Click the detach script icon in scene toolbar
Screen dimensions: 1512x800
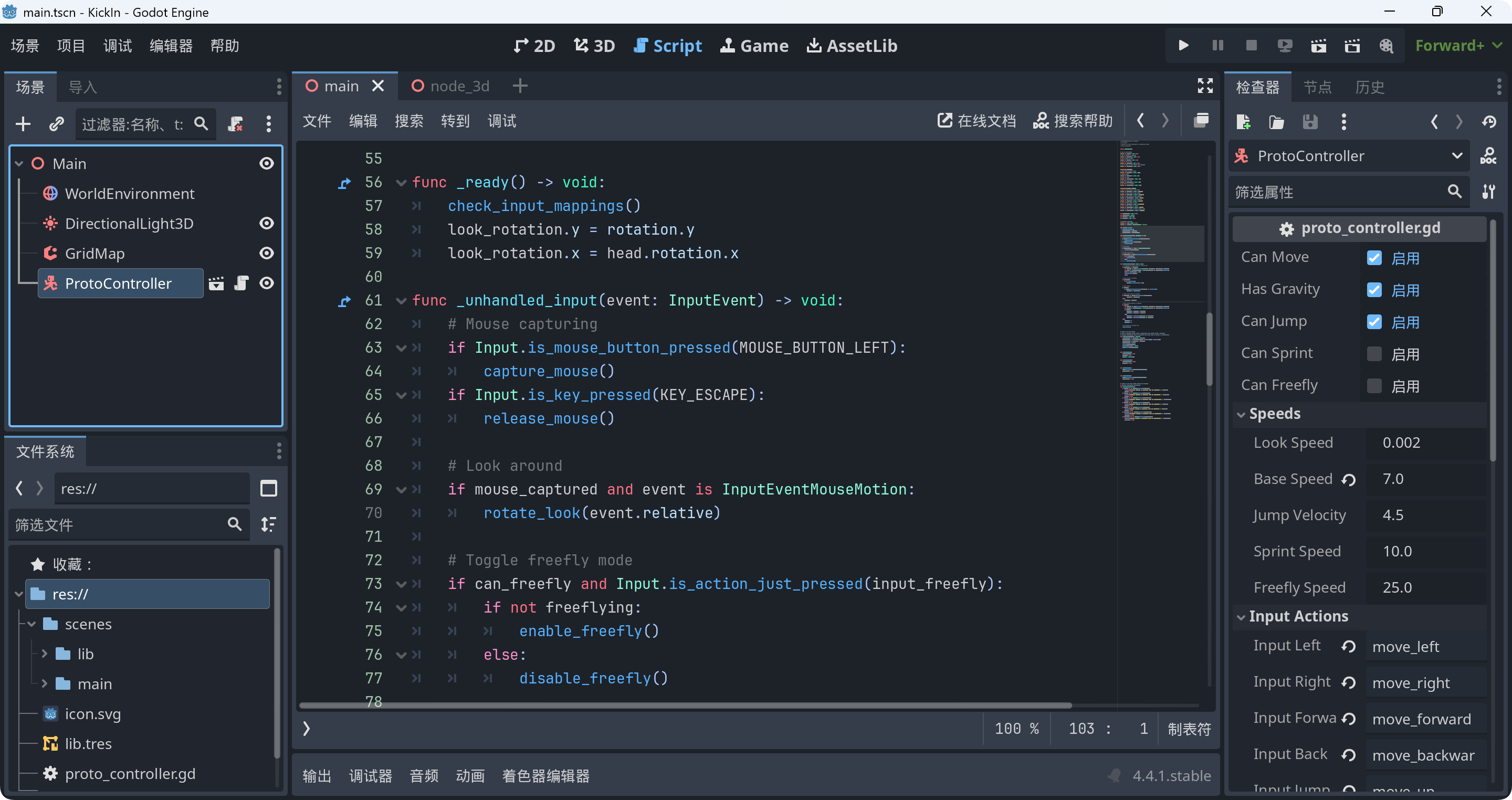pyautogui.click(x=235, y=124)
